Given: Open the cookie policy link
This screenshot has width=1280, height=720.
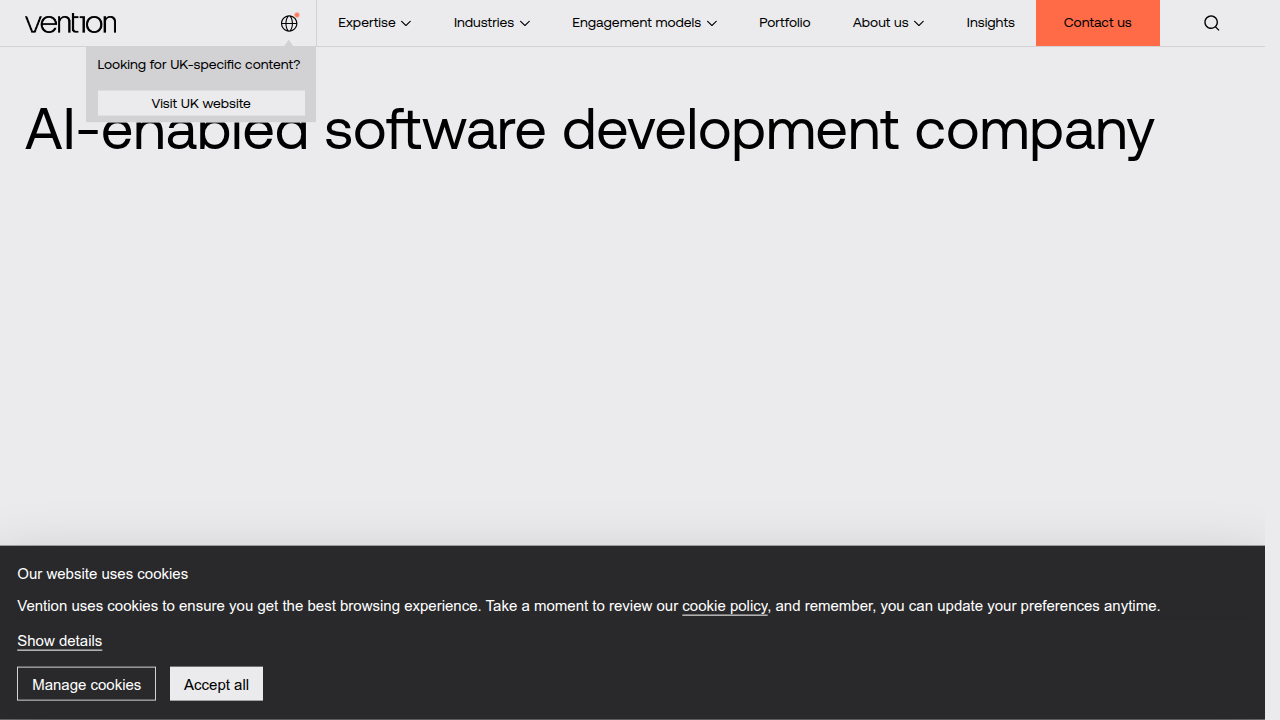Looking at the screenshot, I should pyautogui.click(x=725, y=606).
